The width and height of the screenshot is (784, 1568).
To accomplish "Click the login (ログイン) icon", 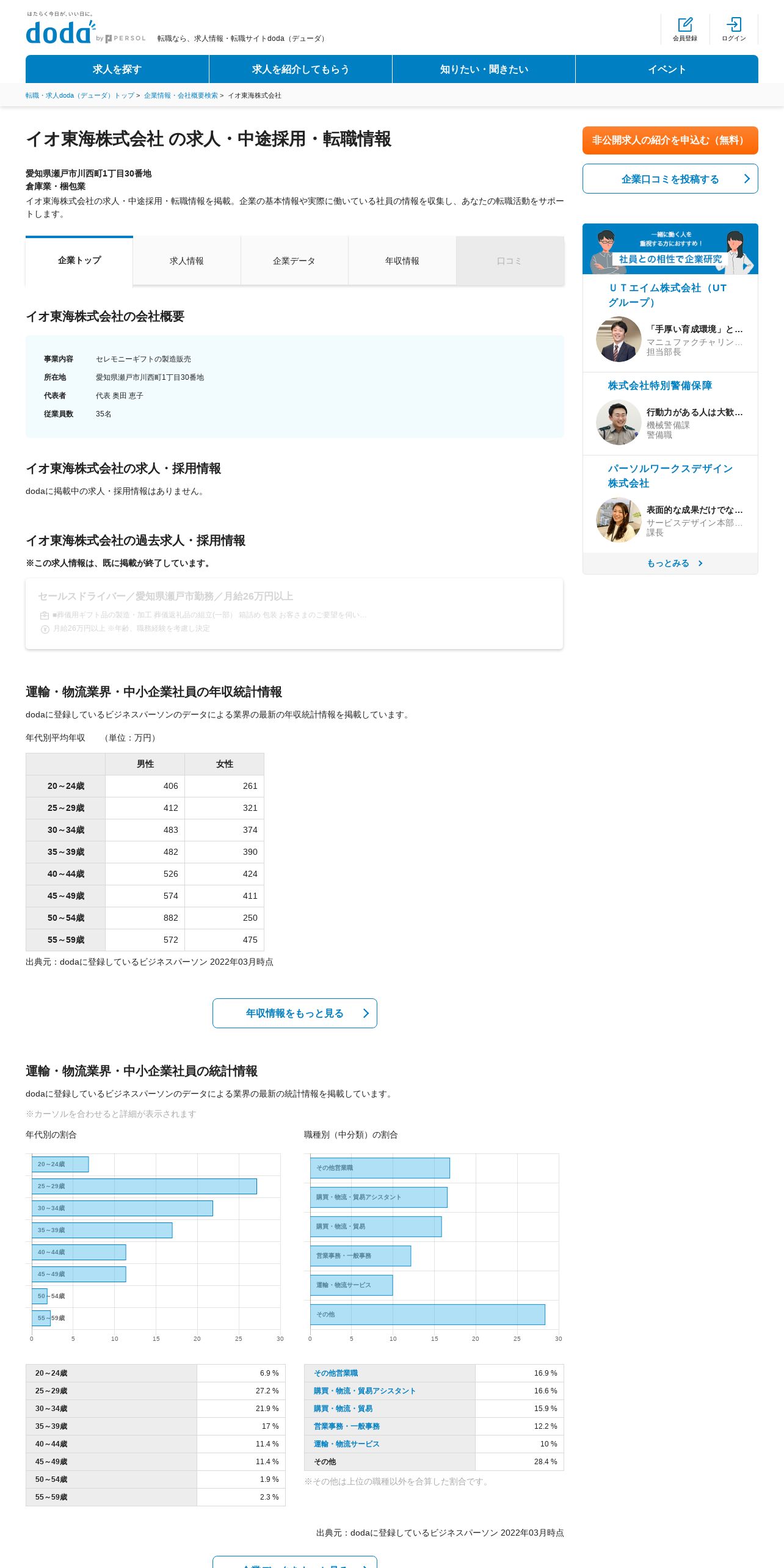I will (x=734, y=29).
